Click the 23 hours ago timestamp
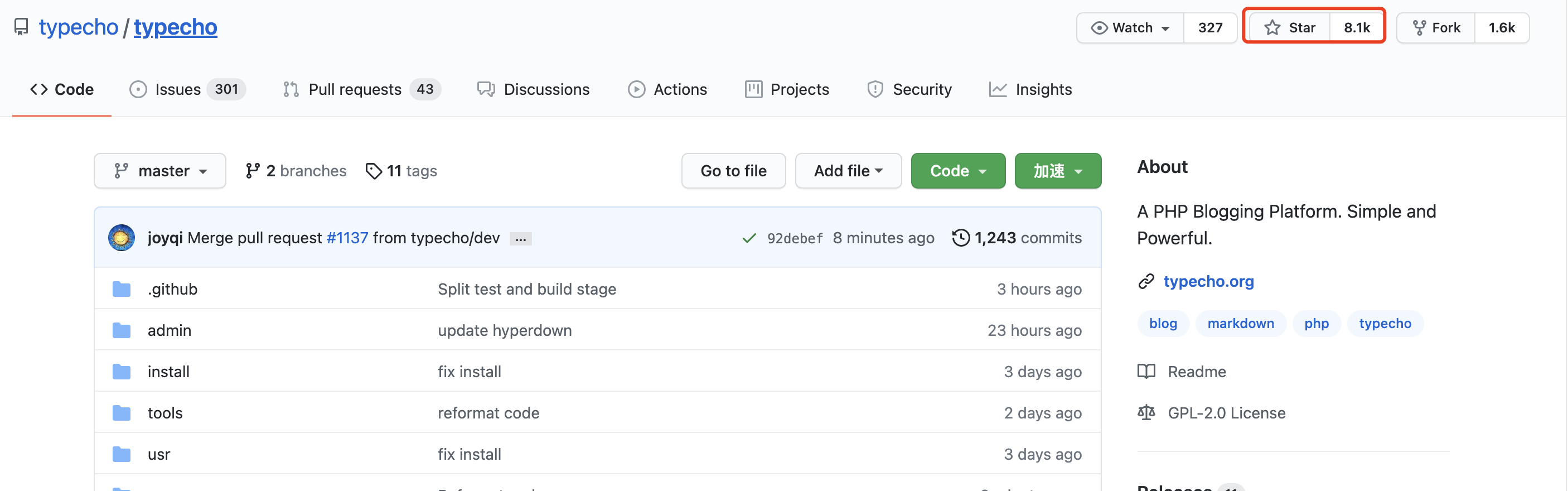Viewport: 1568px width, 491px height. pyautogui.click(x=1034, y=330)
